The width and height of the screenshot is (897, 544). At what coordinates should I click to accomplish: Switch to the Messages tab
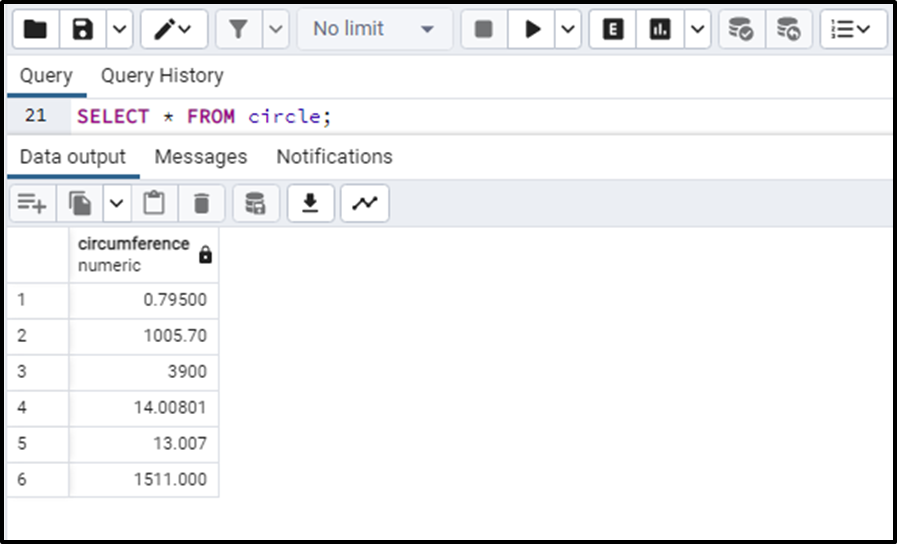201,157
